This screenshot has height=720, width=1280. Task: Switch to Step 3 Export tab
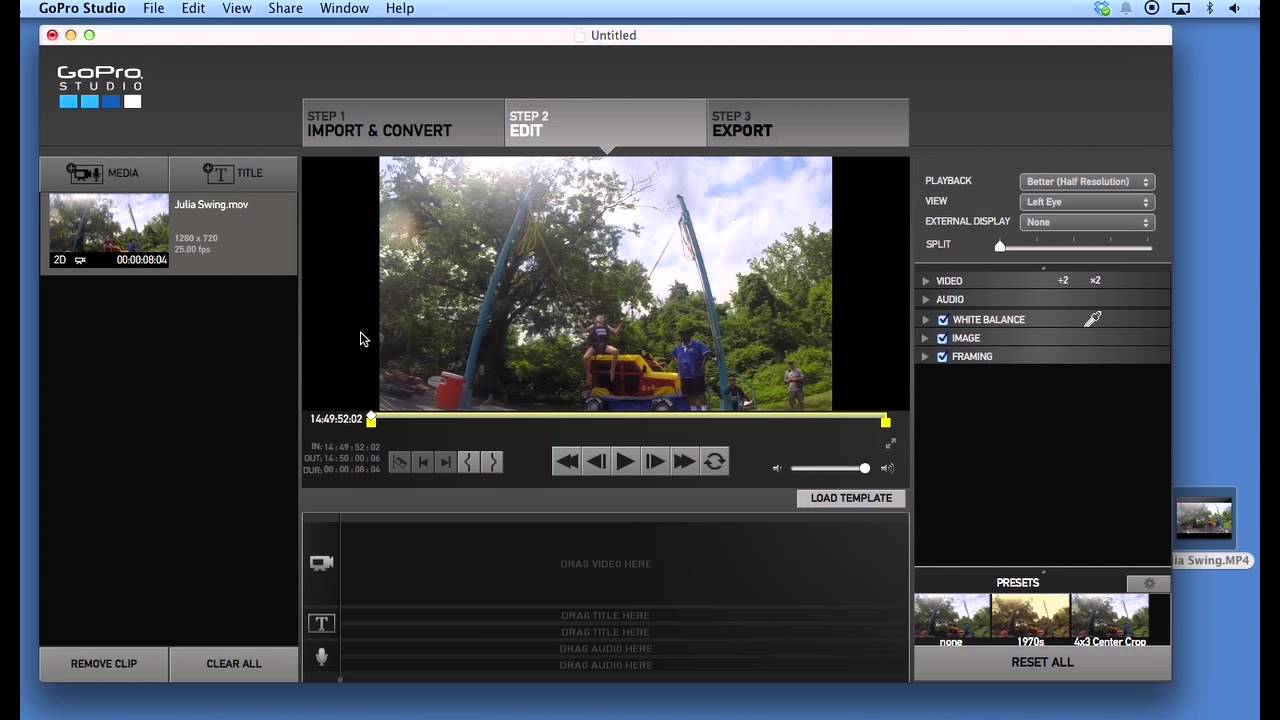(x=808, y=123)
